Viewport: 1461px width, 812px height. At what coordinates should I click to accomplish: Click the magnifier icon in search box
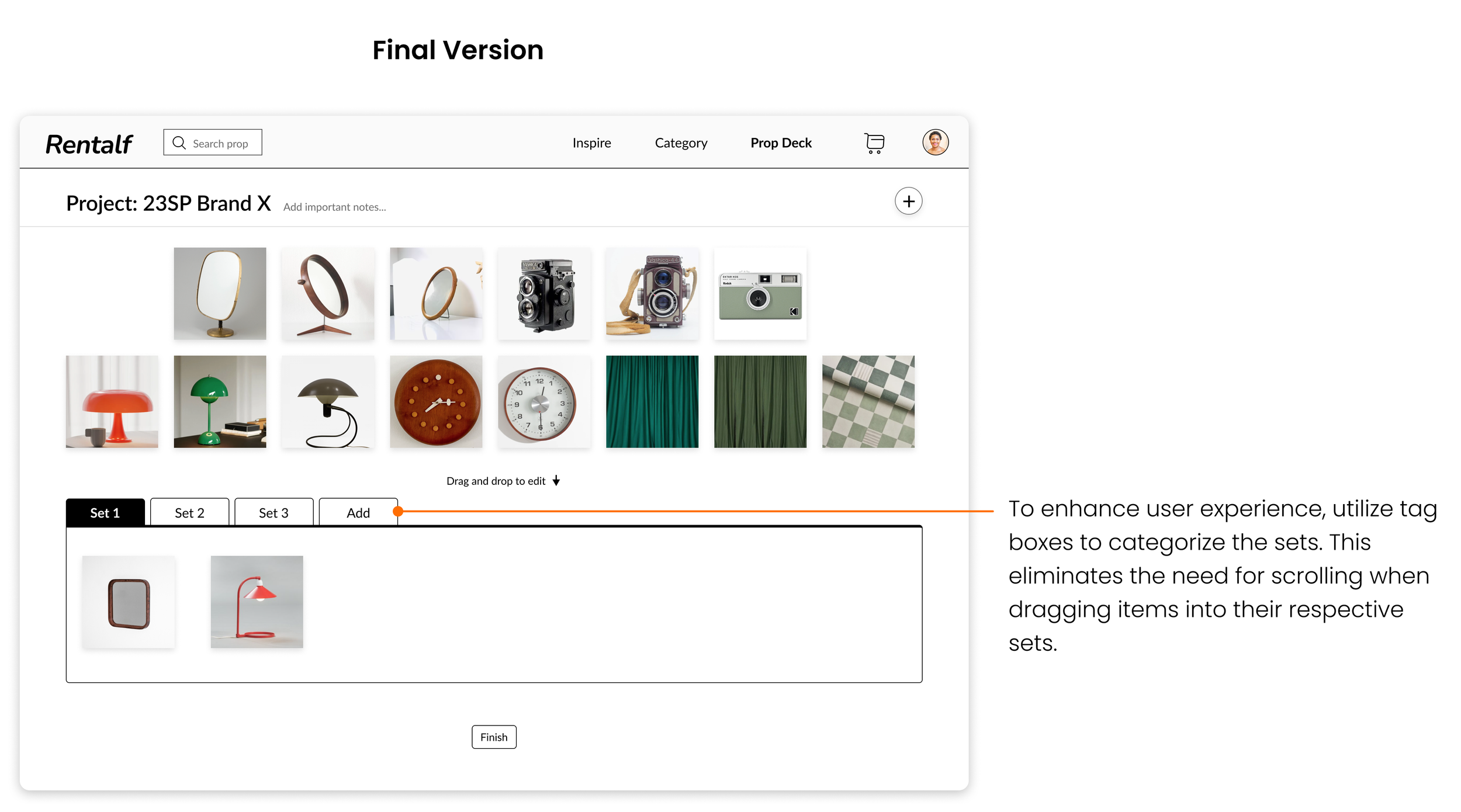179,143
